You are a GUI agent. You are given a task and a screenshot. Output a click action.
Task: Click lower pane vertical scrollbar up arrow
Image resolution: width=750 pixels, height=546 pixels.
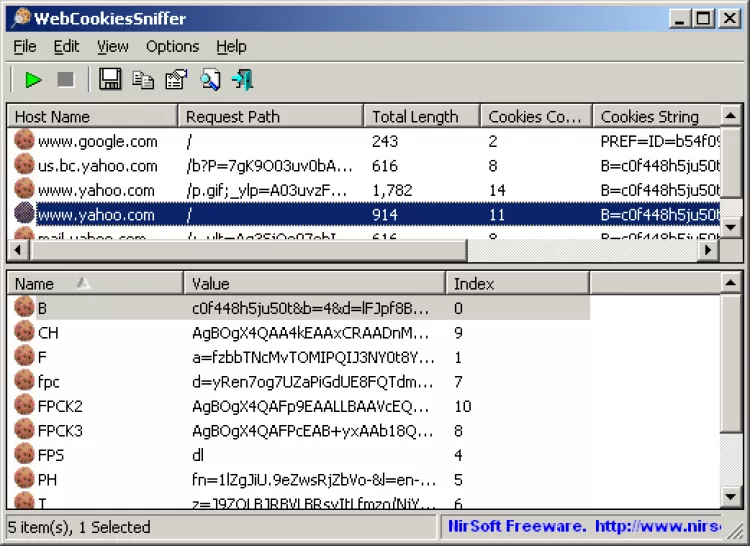[730, 283]
